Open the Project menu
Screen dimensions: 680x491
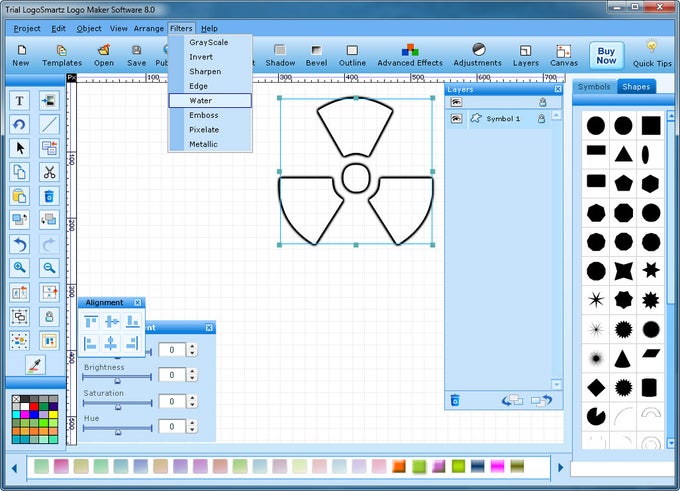[x=27, y=29]
